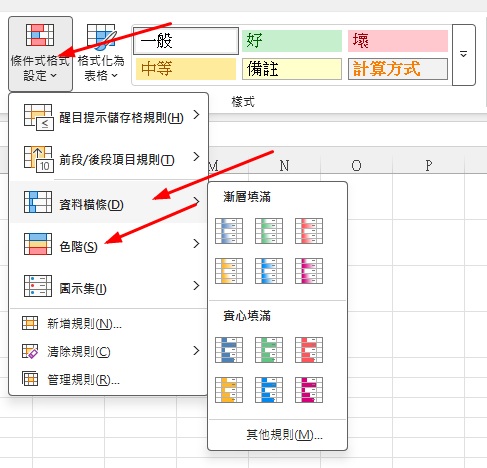
Task: Click the 圖示集 menu icon
Action: (38, 286)
